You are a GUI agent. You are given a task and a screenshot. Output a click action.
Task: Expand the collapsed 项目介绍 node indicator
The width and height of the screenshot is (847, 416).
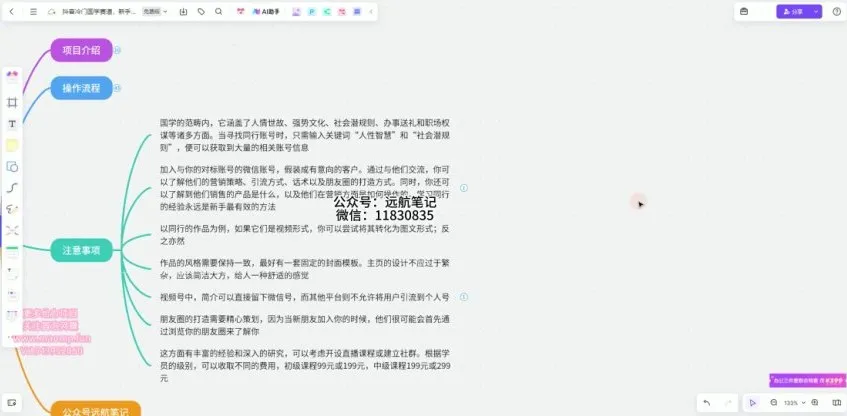point(117,49)
